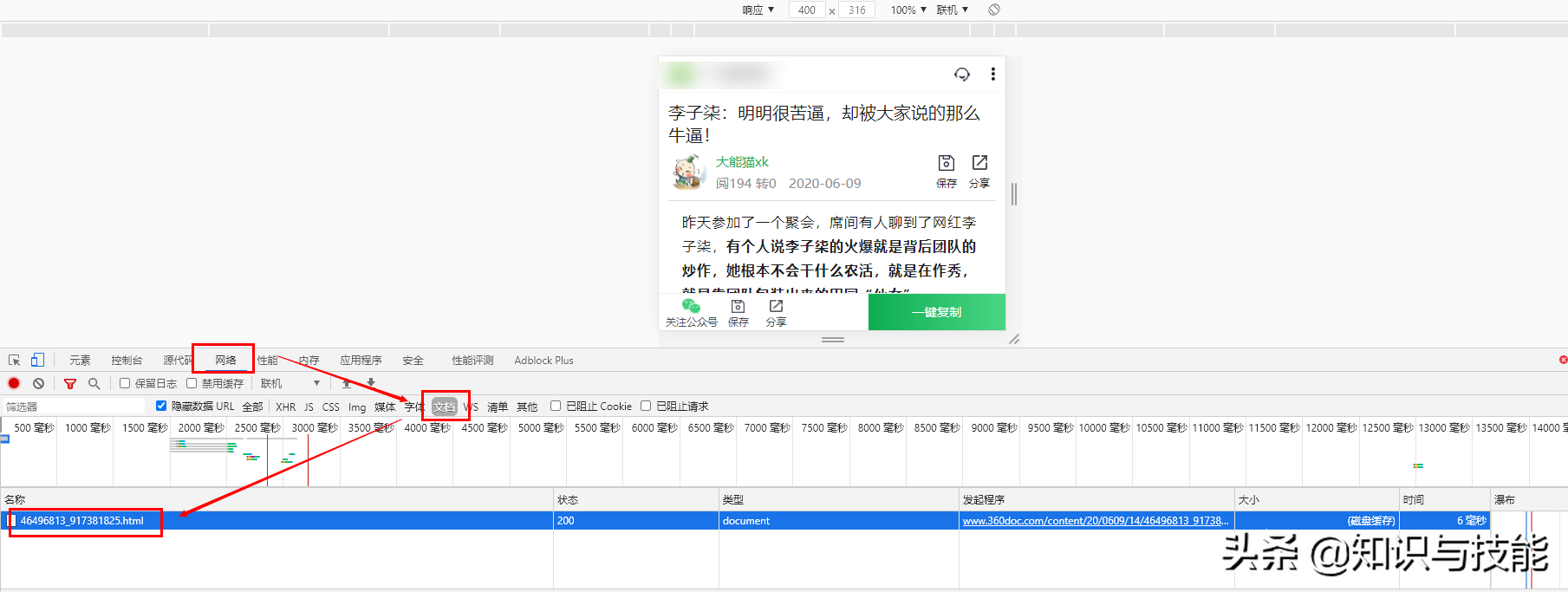Screen dimensions: 1568x592
Task: Uncheck 隐藏数据 URL checkbox
Action: coord(161,406)
